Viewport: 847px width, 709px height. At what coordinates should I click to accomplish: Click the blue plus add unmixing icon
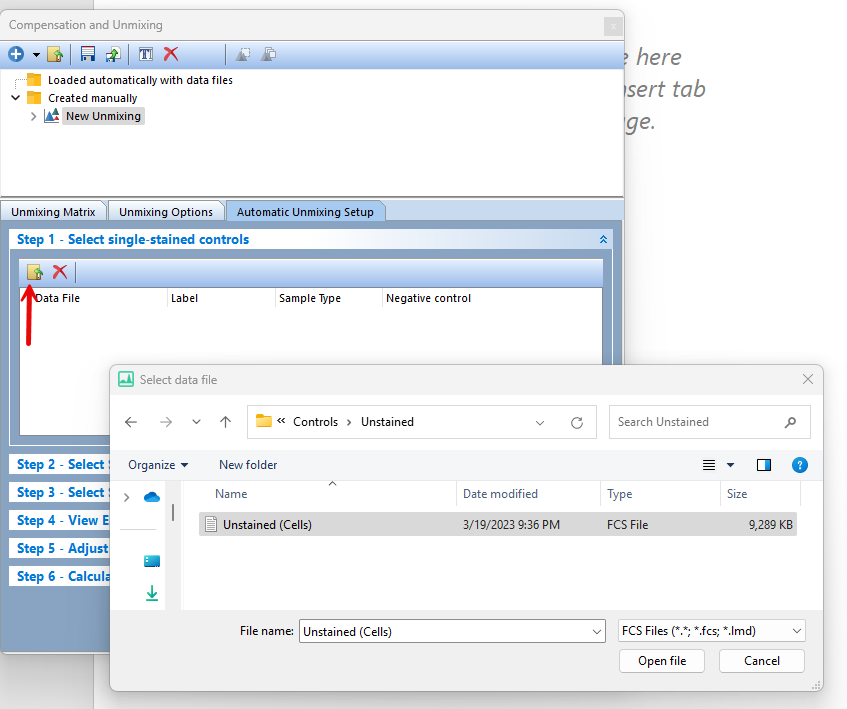(x=16, y=54)
